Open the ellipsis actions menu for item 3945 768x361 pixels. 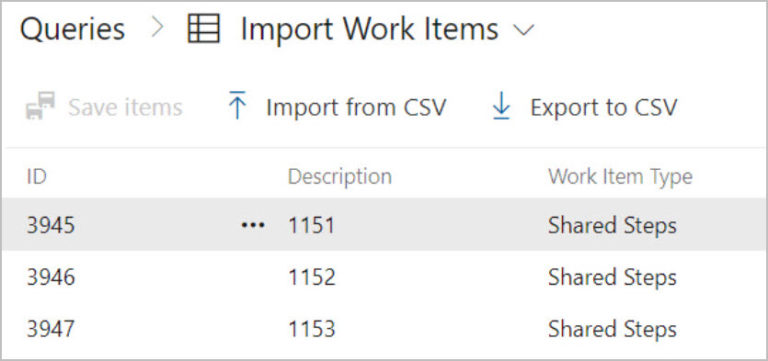(x=253, y=225)
